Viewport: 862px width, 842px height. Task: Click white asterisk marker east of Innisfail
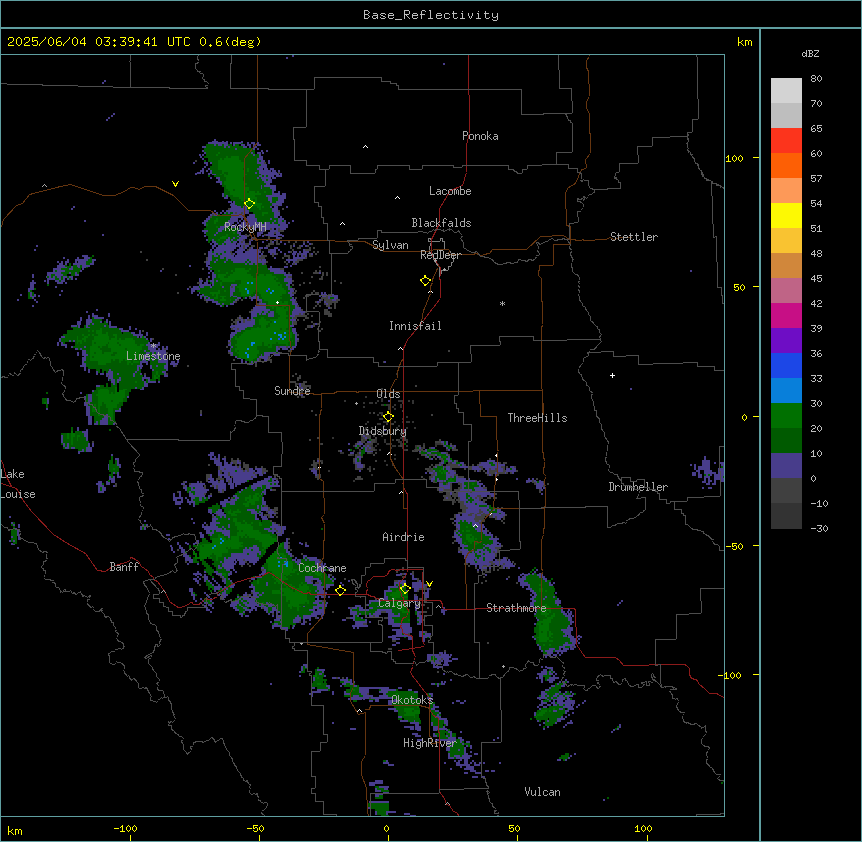[502, 303]
